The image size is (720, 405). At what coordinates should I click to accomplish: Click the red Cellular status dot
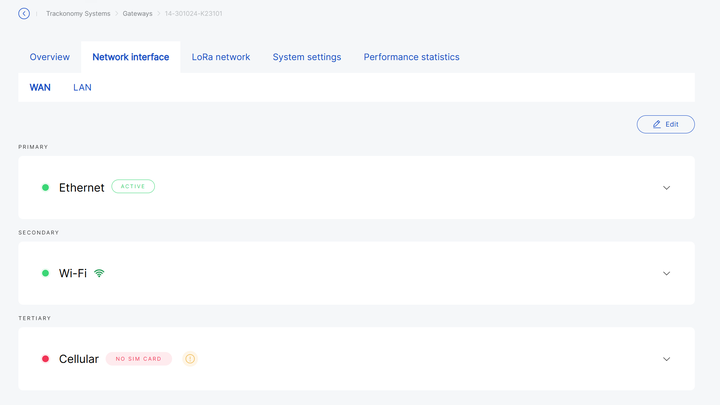point(45,359)
